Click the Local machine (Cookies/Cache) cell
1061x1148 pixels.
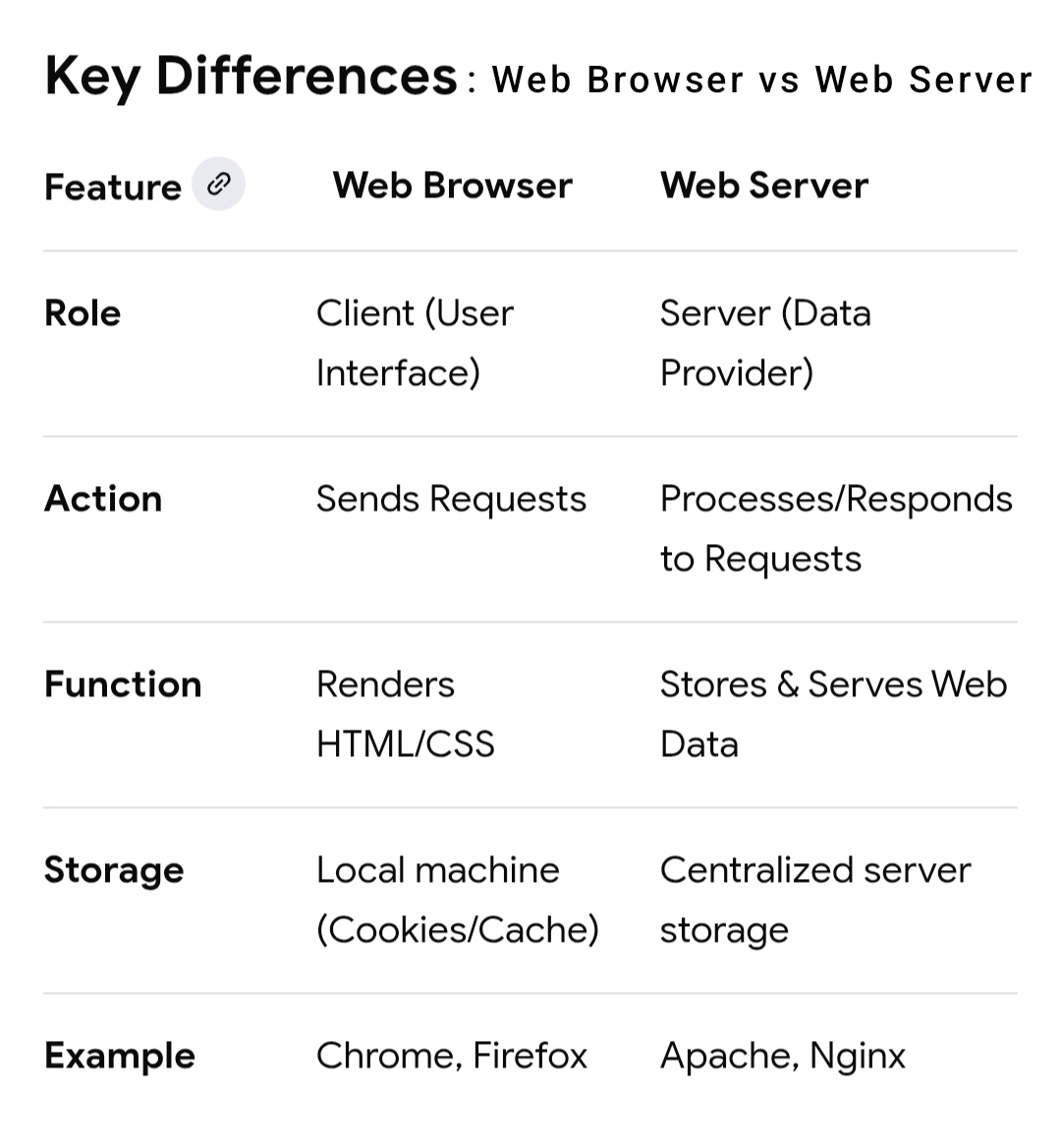point(457,900)
